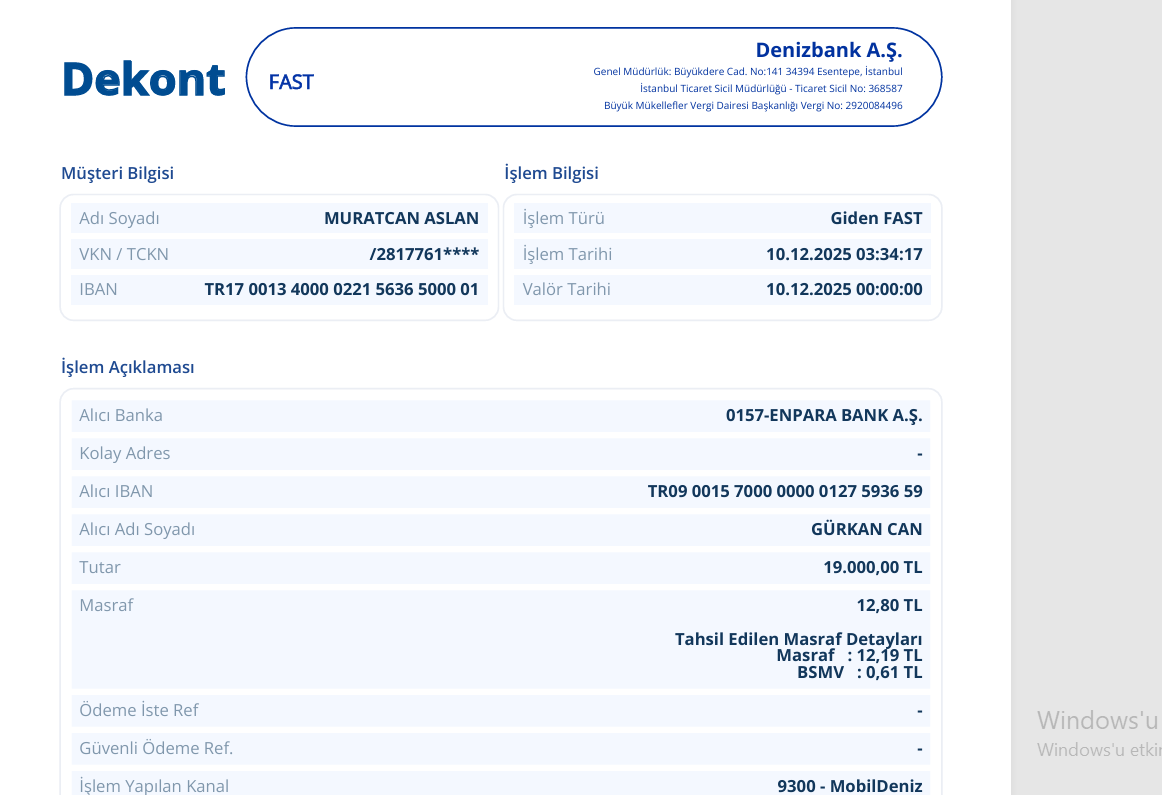Click the "Alıcı Banka" label
The image size is (1162, 795).
(121, 416)
